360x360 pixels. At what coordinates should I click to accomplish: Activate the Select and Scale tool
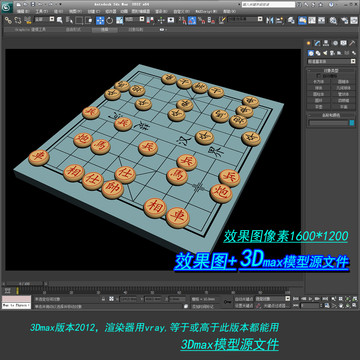pos(120,20)
